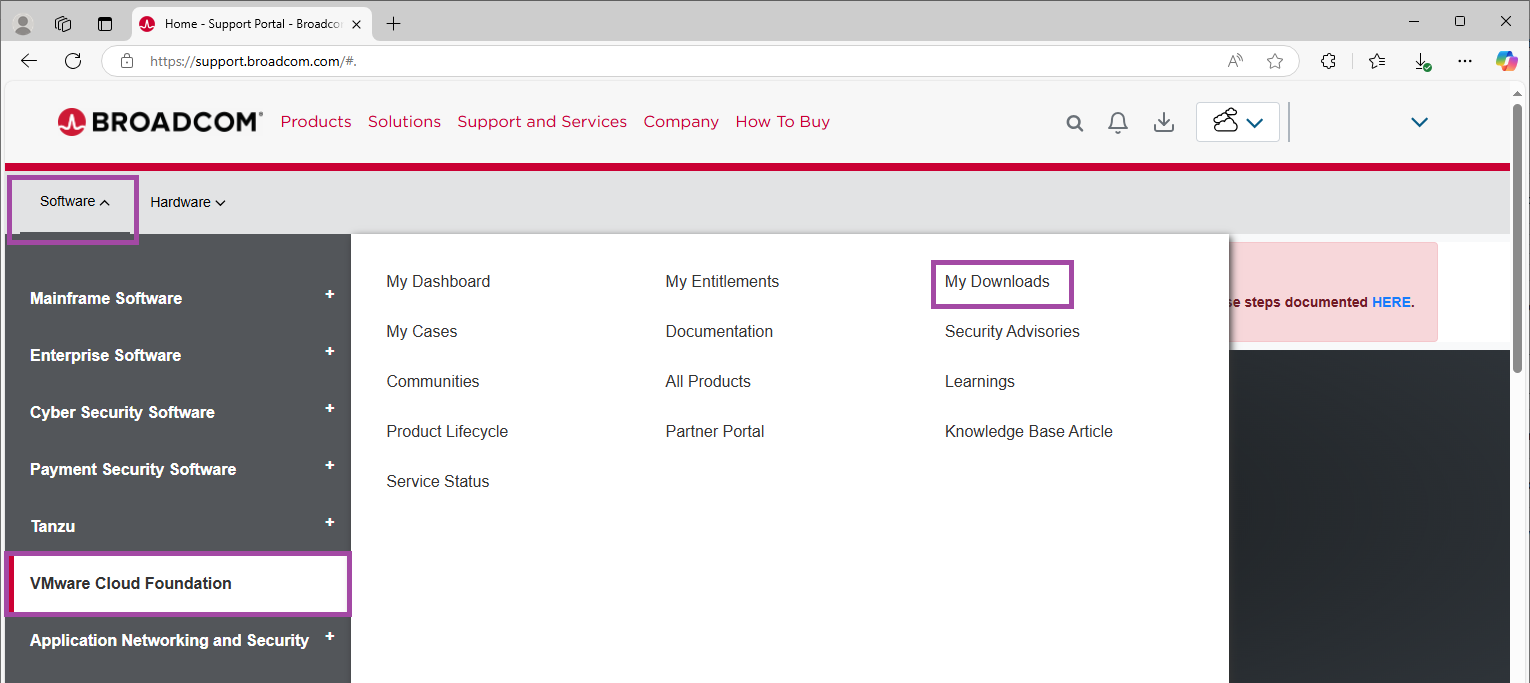1530x683 pixels.
Task: Open browser downloads icon
Action: tap(1421, 61)
